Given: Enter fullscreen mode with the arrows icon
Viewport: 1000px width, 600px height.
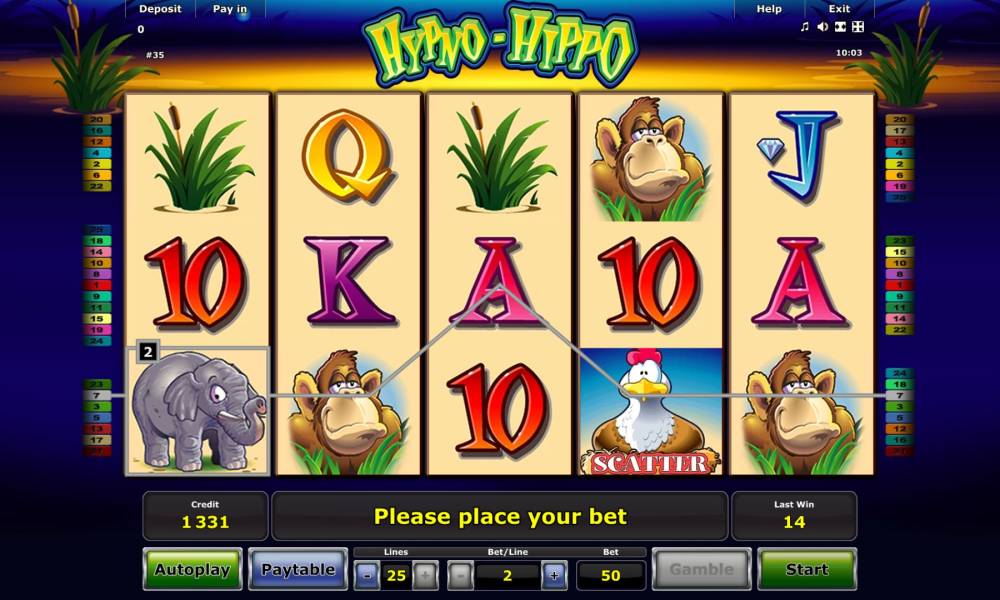Looking at the screenshot, I should 858,27.
